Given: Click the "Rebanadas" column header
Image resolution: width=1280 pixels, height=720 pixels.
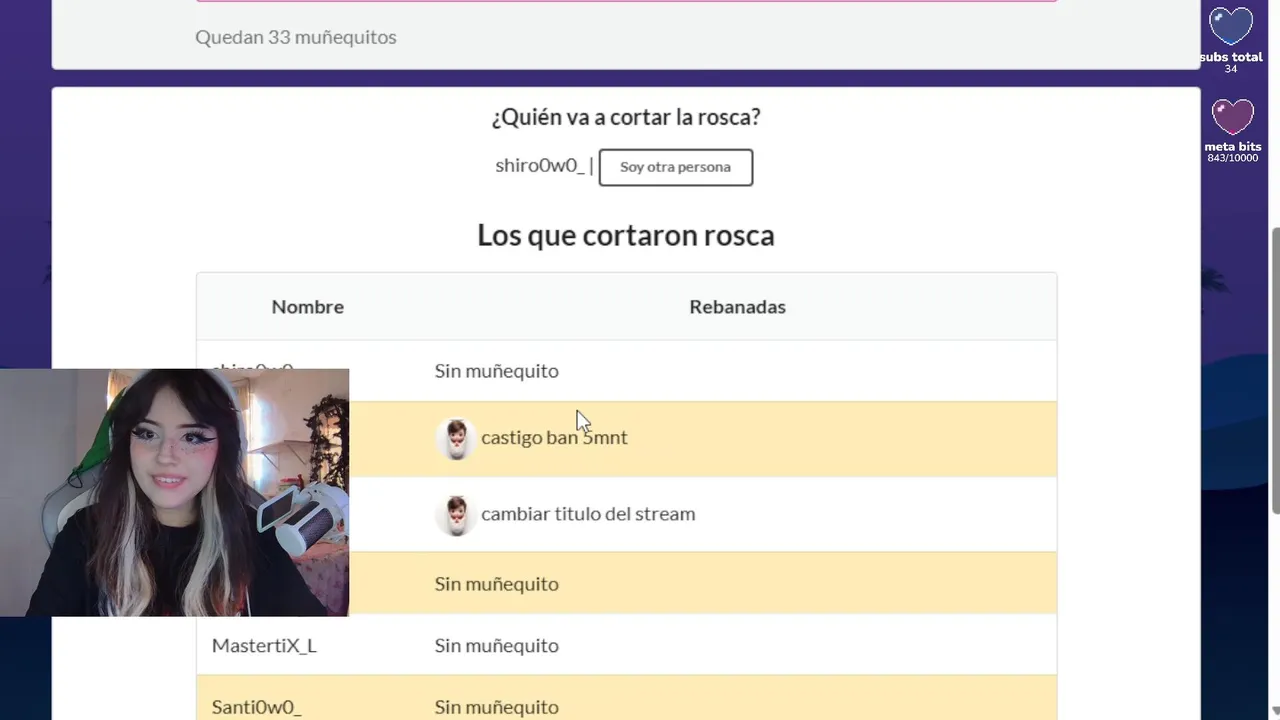Looking at the screenshot, I should [737, 307].
